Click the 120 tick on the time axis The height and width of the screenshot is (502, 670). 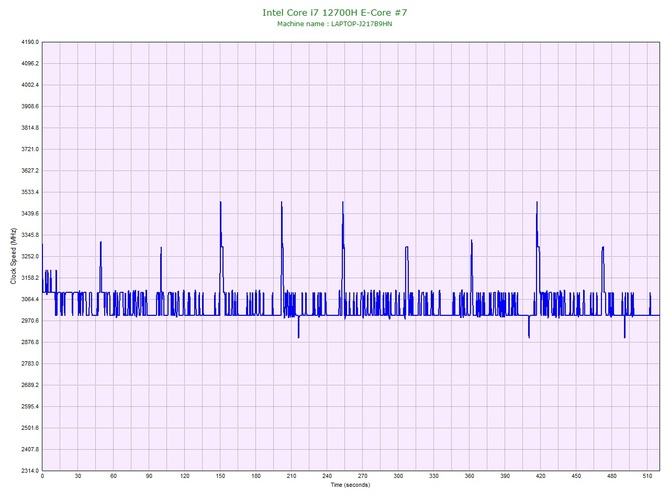(x=185, y=476)
